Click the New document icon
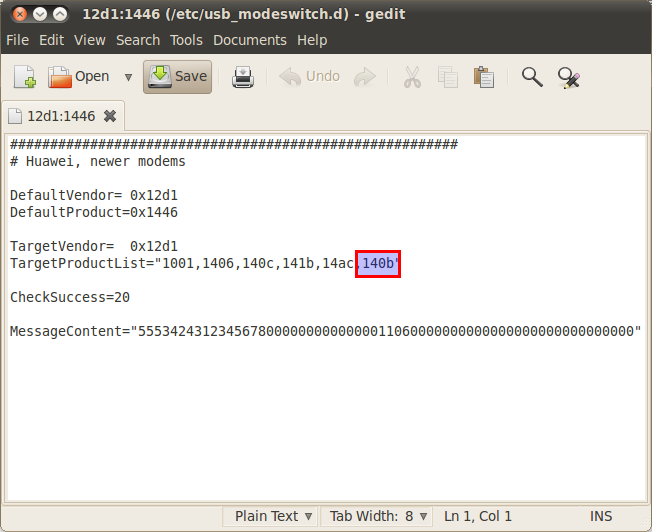This screenshot has height=532, width=652. (x=24, y=77)
